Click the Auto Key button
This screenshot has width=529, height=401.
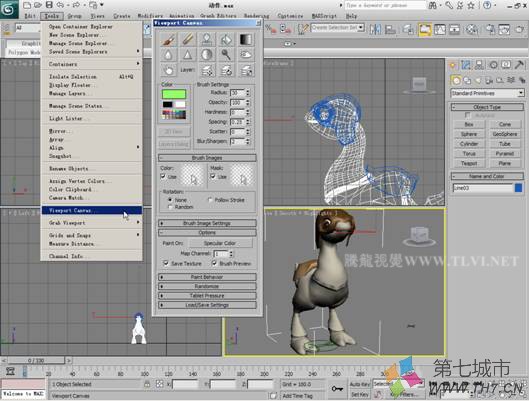click(x=359, y=384)
